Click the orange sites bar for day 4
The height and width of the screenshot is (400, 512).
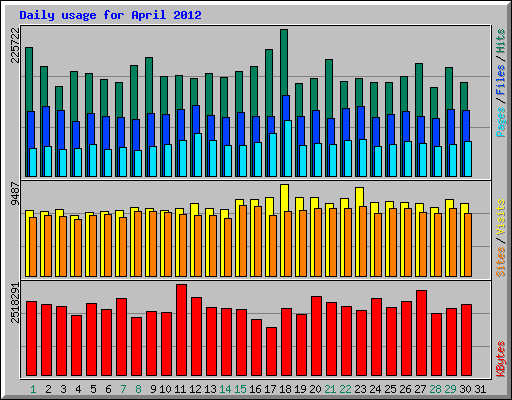(x=78, y=248)
